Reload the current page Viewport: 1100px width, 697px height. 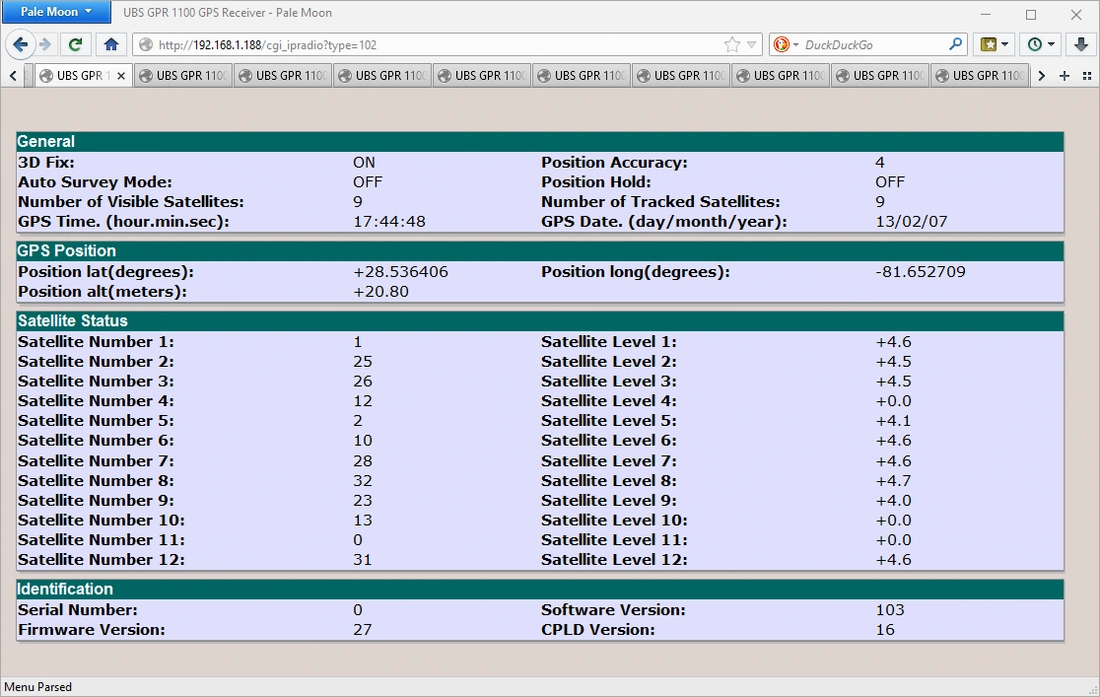coord(75,45)
